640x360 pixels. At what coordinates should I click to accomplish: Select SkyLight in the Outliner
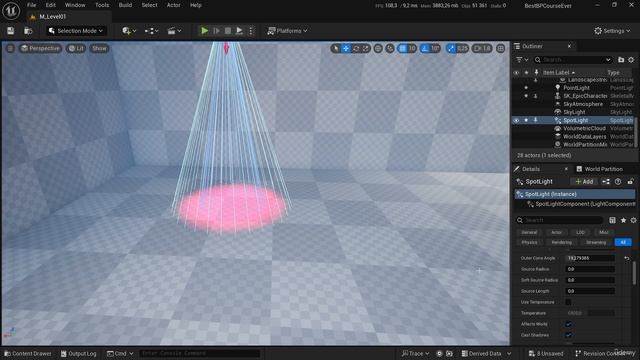click(574, 112)
